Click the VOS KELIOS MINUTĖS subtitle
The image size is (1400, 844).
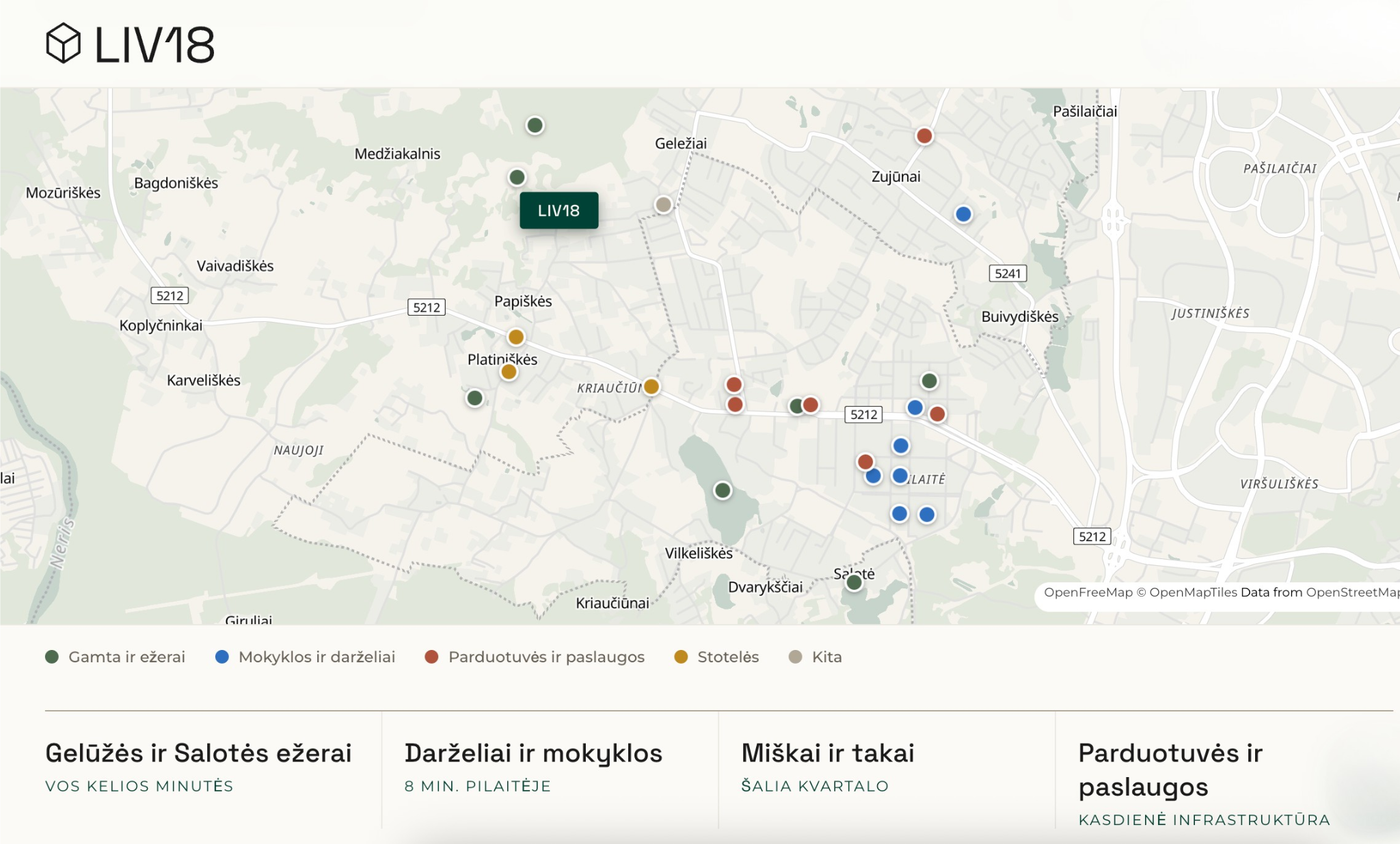click(x=139, y=786)
